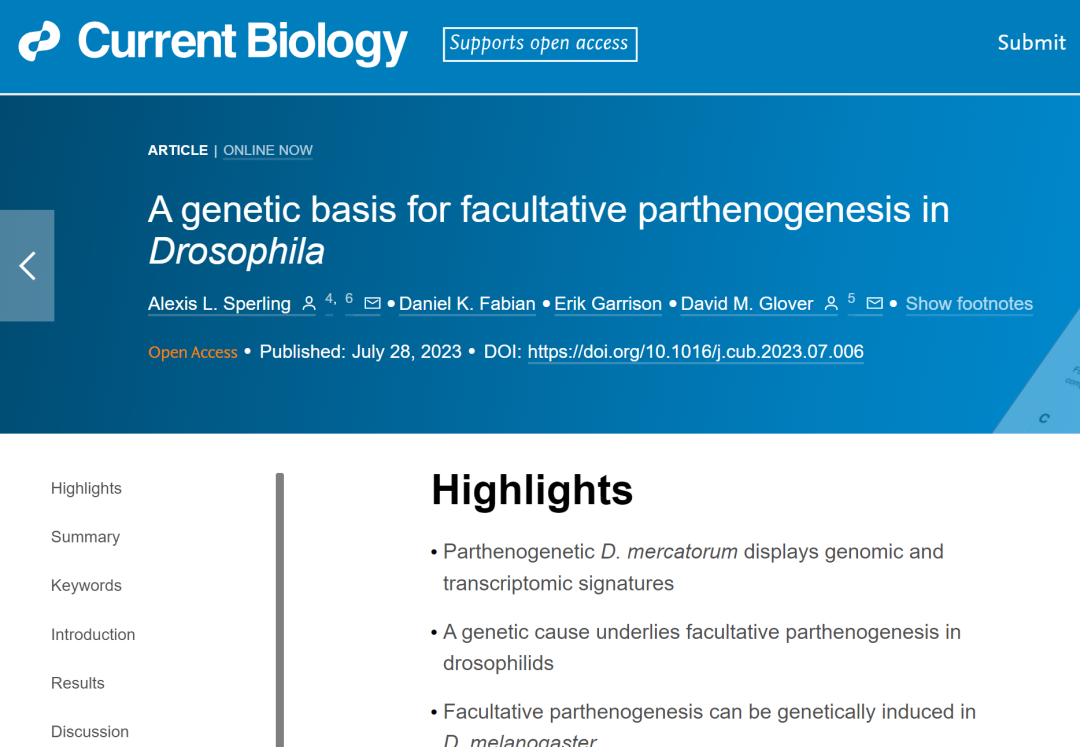Navigate to Results in sidebar
This screenshot has height=747, width=1080.
point(78,683)
